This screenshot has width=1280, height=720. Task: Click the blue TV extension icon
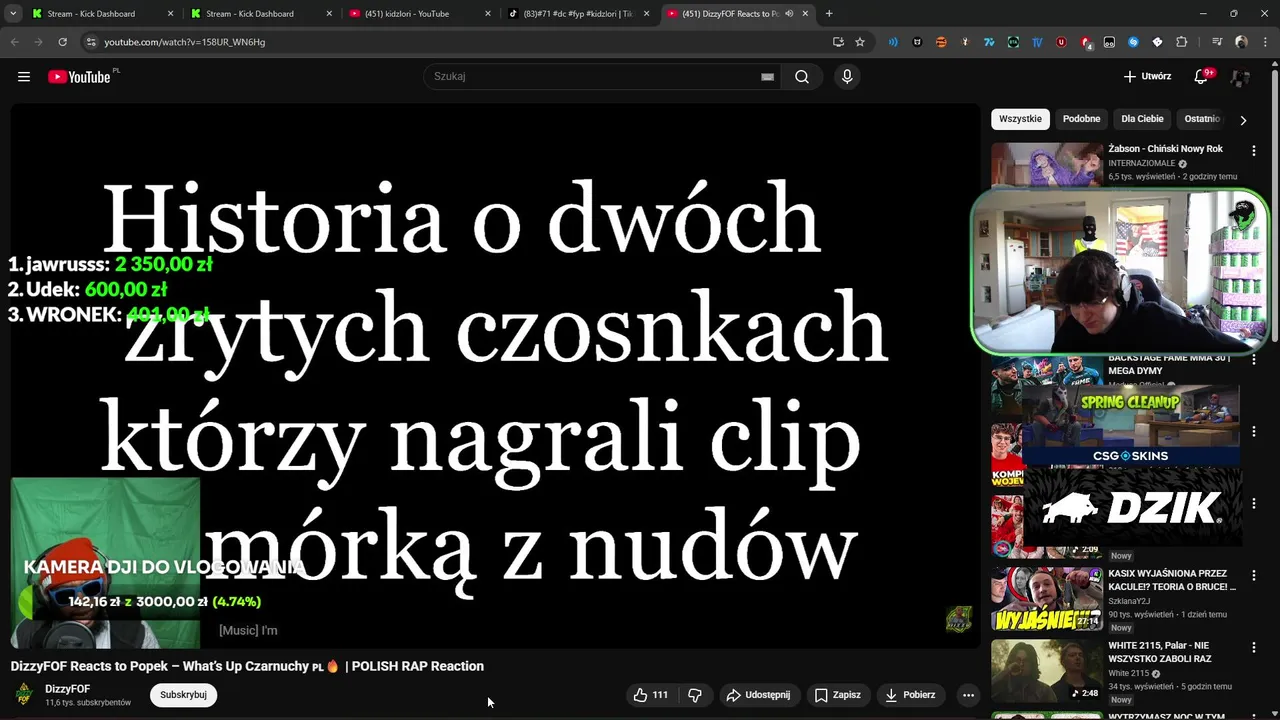click(1037, 42)
